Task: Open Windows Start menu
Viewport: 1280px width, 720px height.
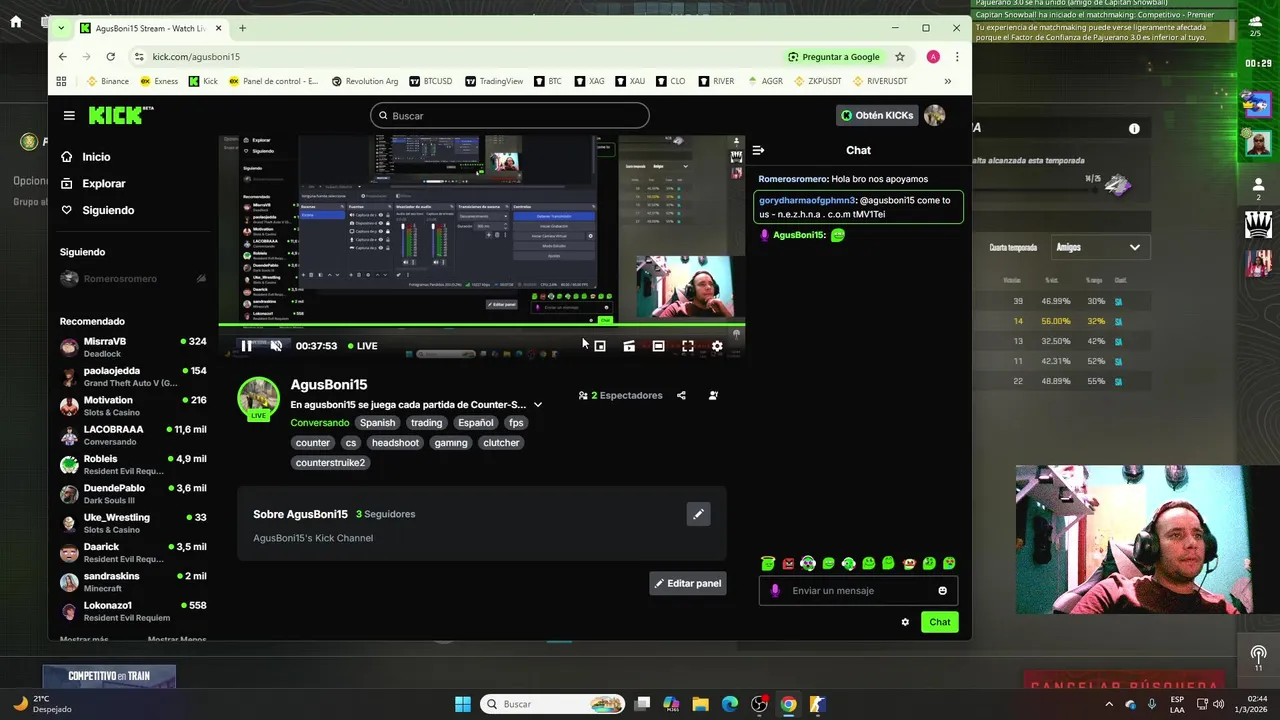Action: point(463,704)
